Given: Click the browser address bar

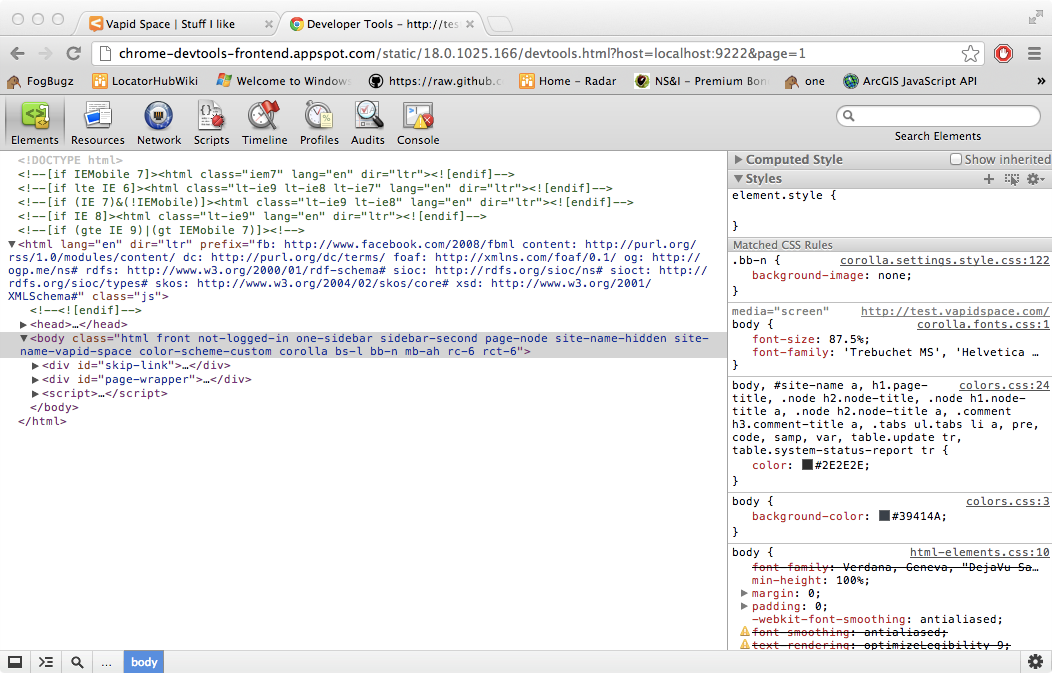Looking at the screenshot, I should [x=538, y=54].
